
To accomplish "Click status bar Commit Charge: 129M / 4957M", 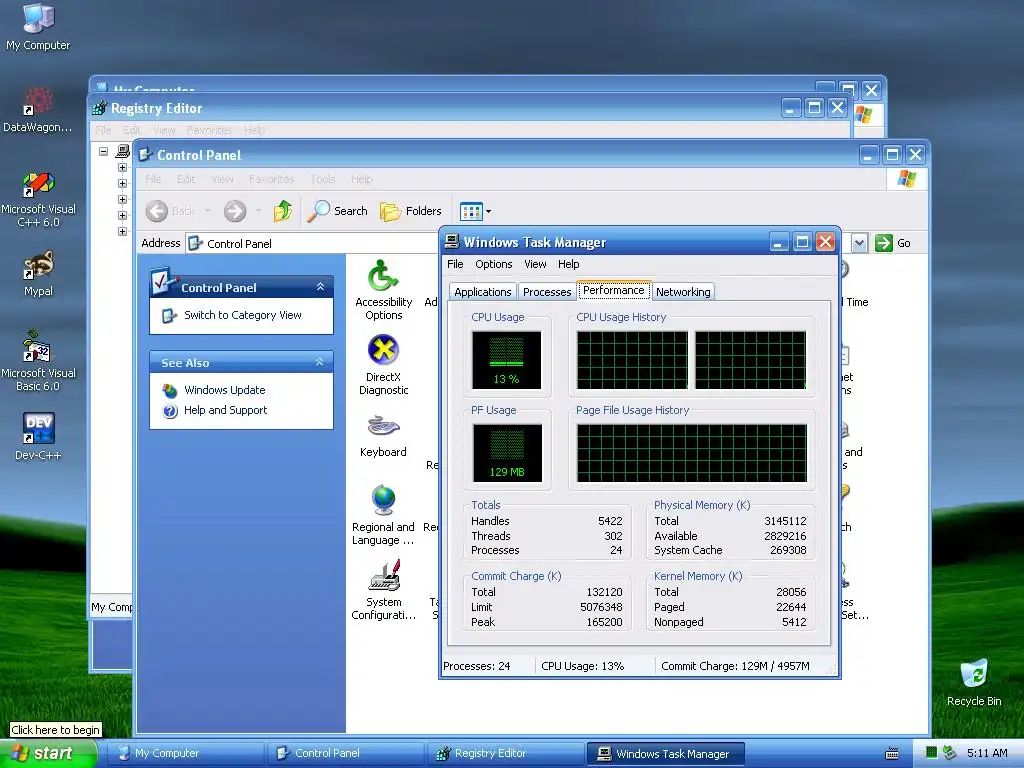I will [735, 666].
